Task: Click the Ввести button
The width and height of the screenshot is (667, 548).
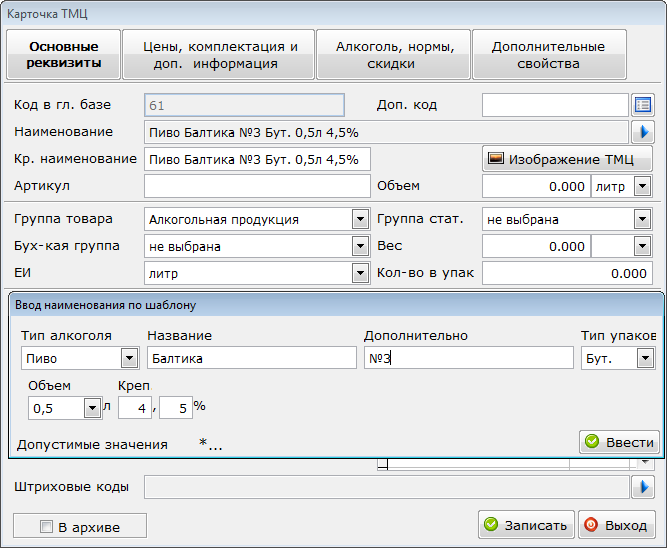Action: 619,442
